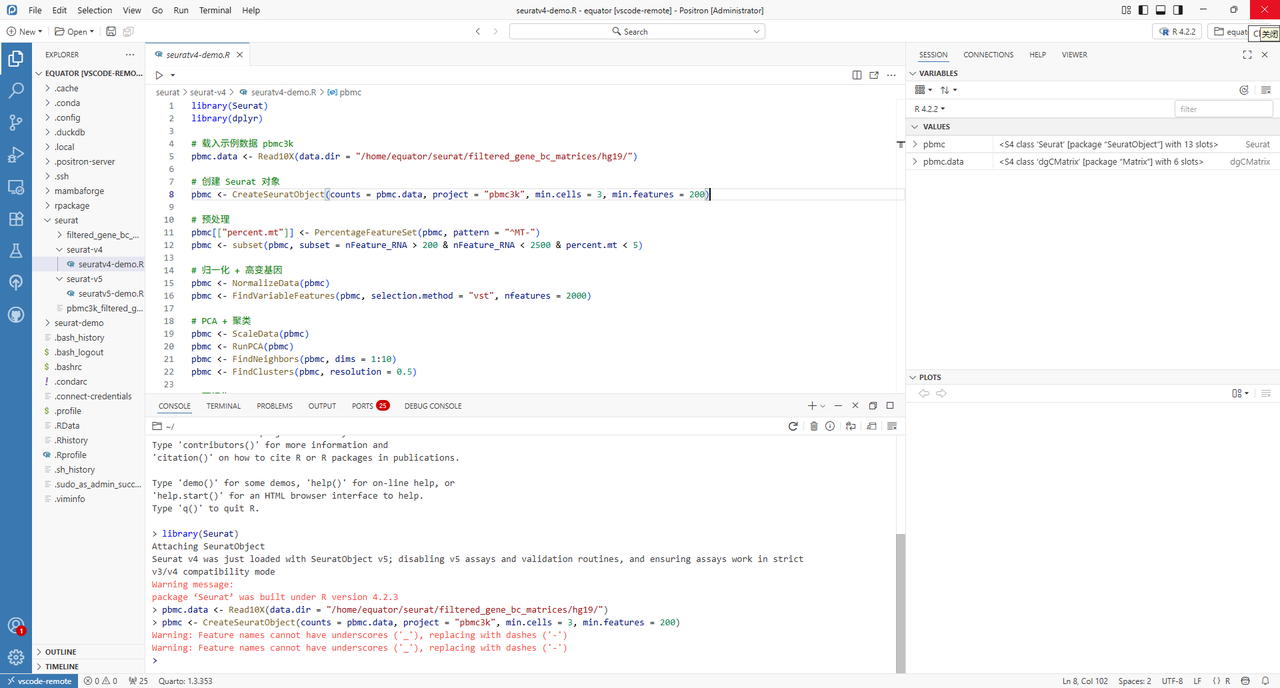Click in the variables filter field
The height and width of the screenshot is (688, 1280).
tap(1223, 108)
